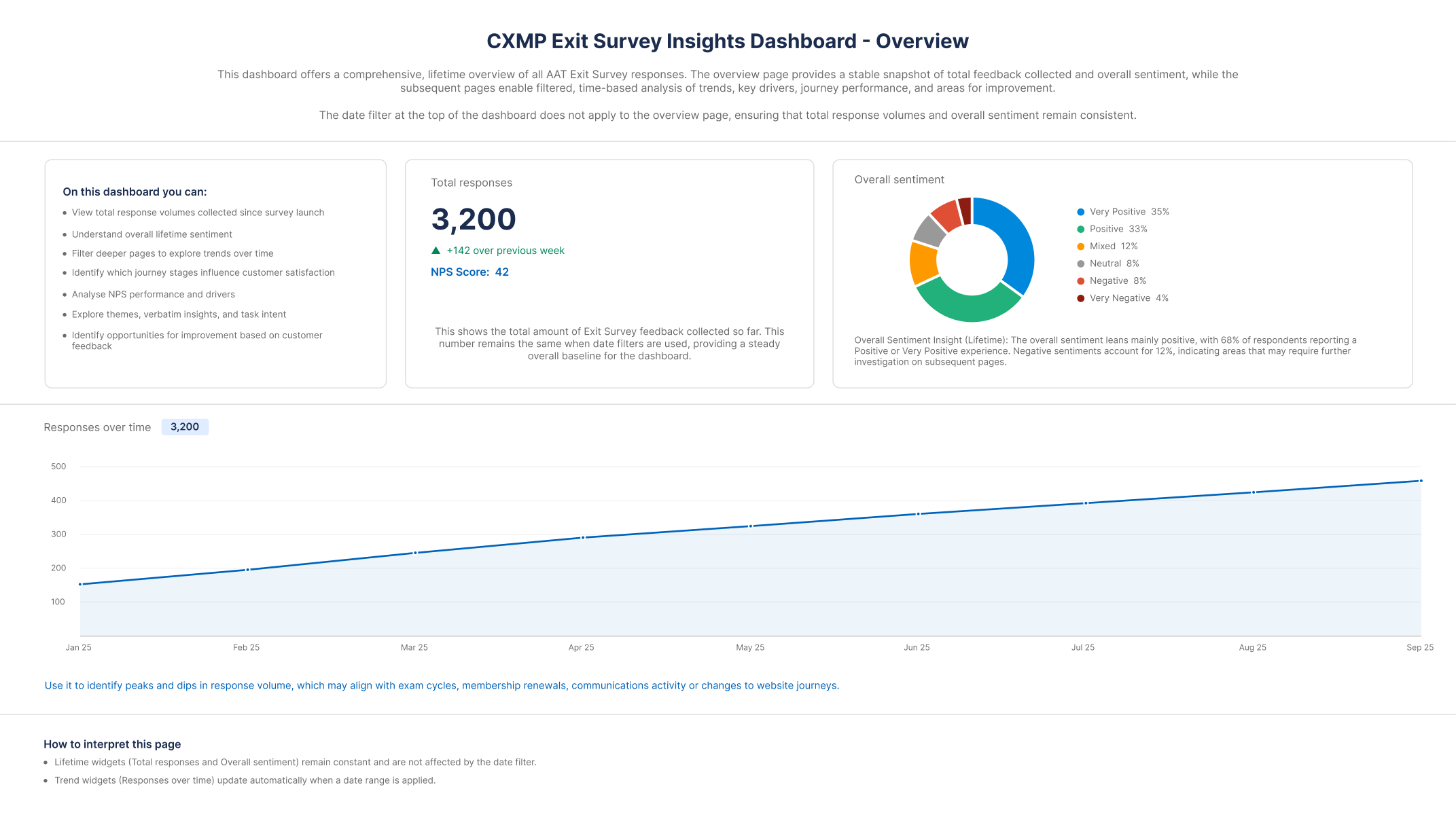Click the Mar 25 x-axis label
This screenshot has width=1456, height=819.
[x=414, y=648]
